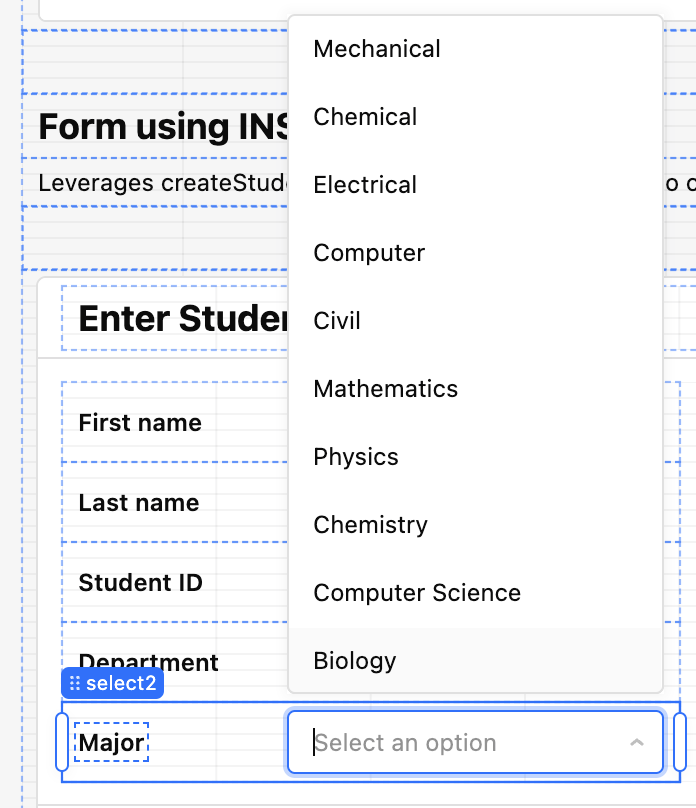
Task: Click the Student ID label
Action: [140, 583]
